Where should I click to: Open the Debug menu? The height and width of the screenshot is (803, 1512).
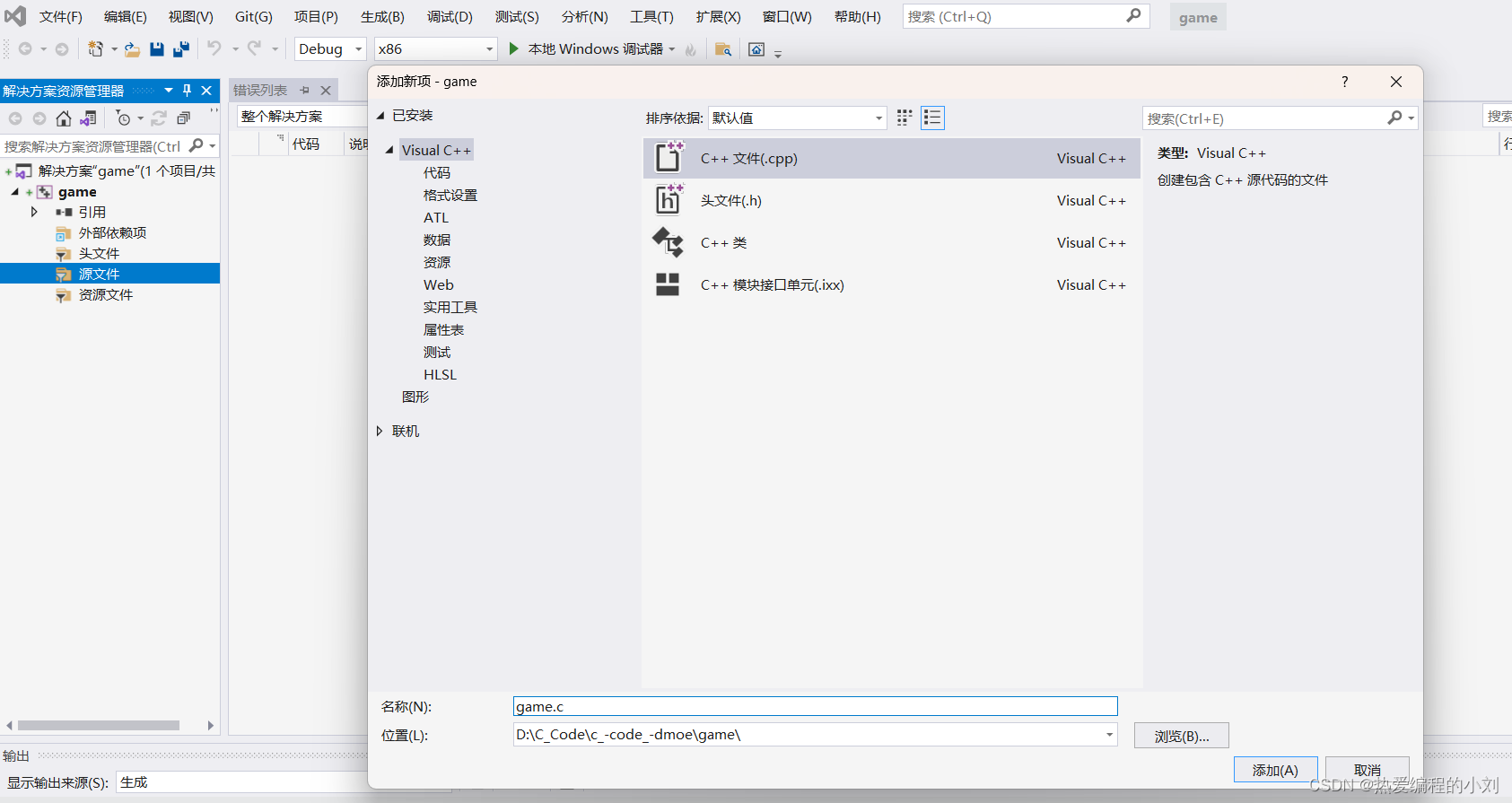[450, 17]
